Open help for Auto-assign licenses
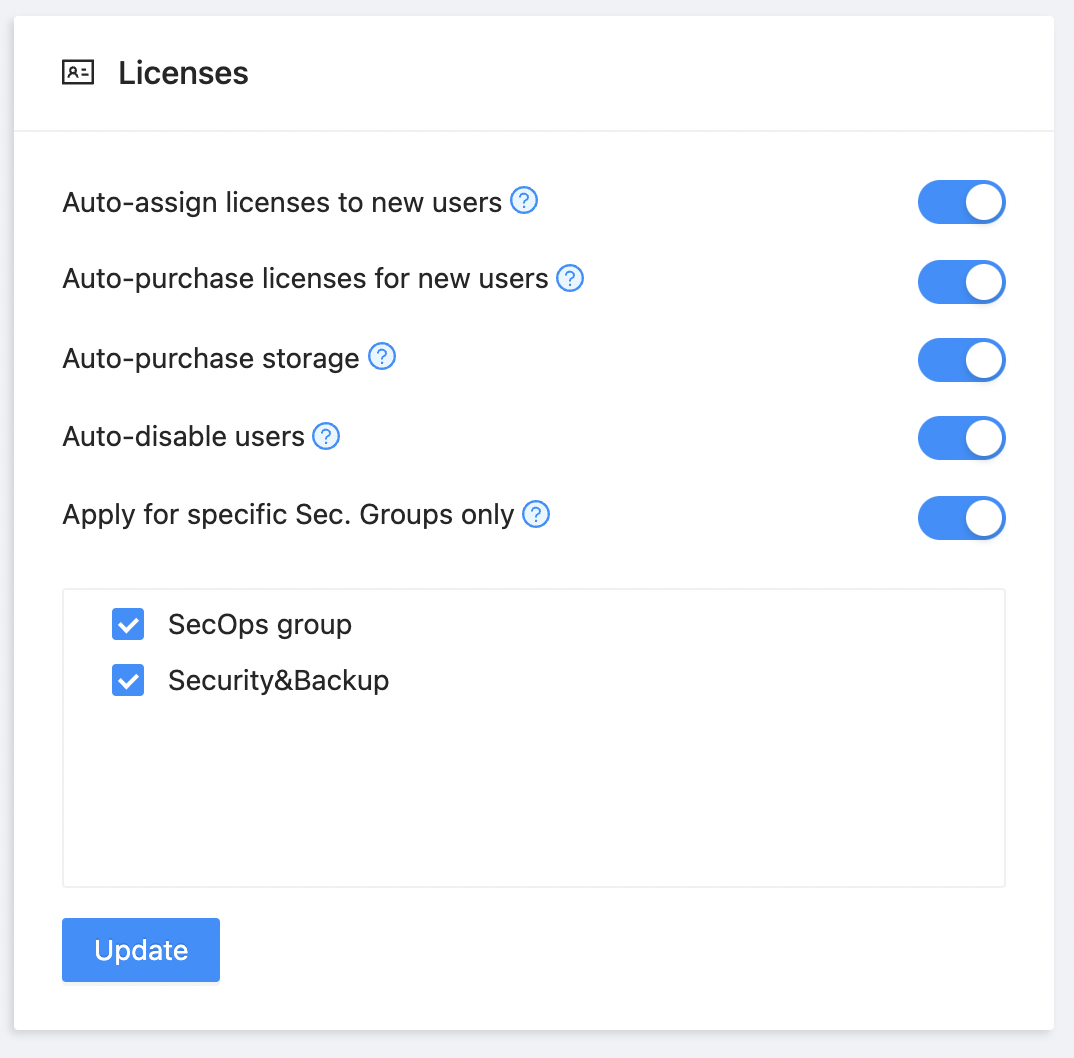 point(524,202)
